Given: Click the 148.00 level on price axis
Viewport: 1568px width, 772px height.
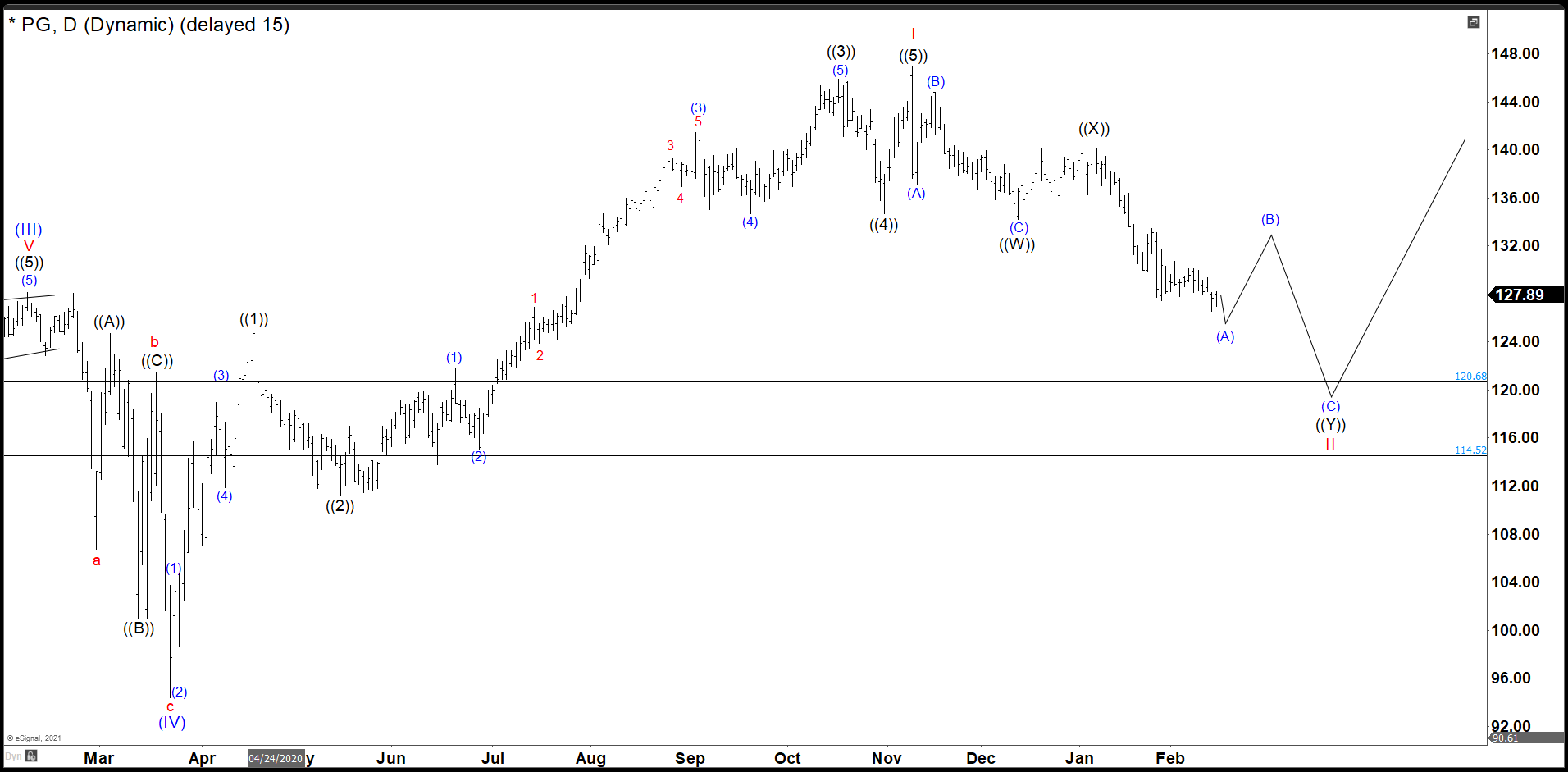Looking at the screenshot, I should coord(1515,54).
